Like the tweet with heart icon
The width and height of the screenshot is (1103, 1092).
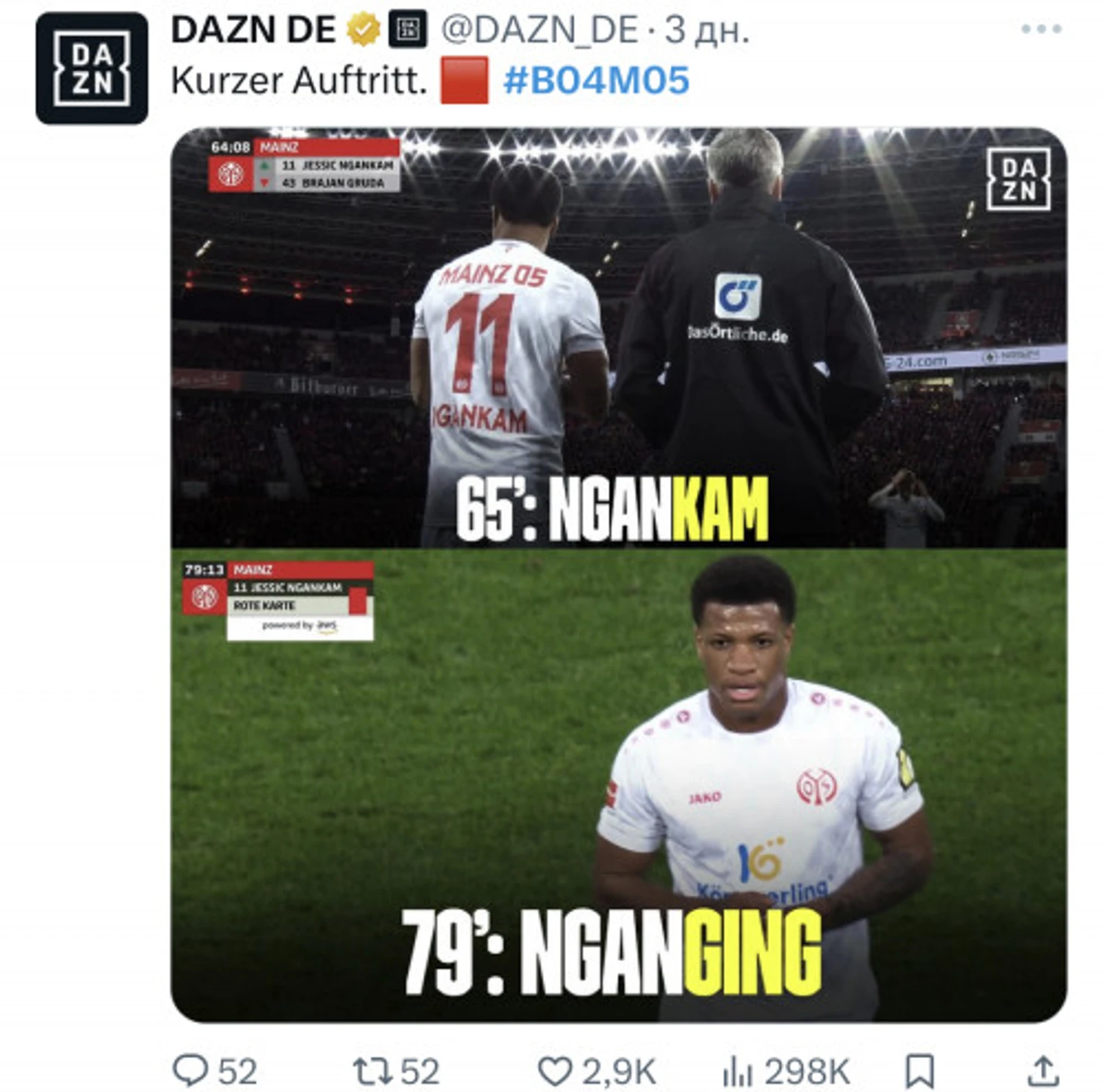click(x=555, y=1071)
